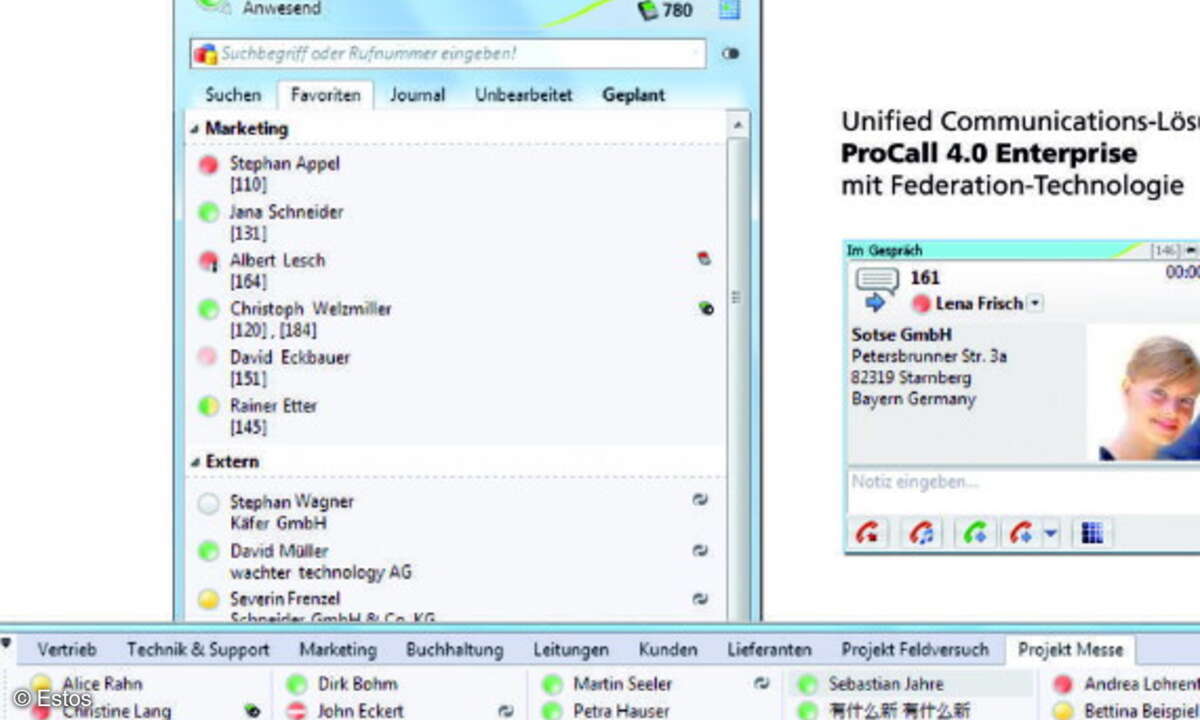Click the red handset with plus button
Viewport: 1200px width, 720px height.
pos(1022,533)
